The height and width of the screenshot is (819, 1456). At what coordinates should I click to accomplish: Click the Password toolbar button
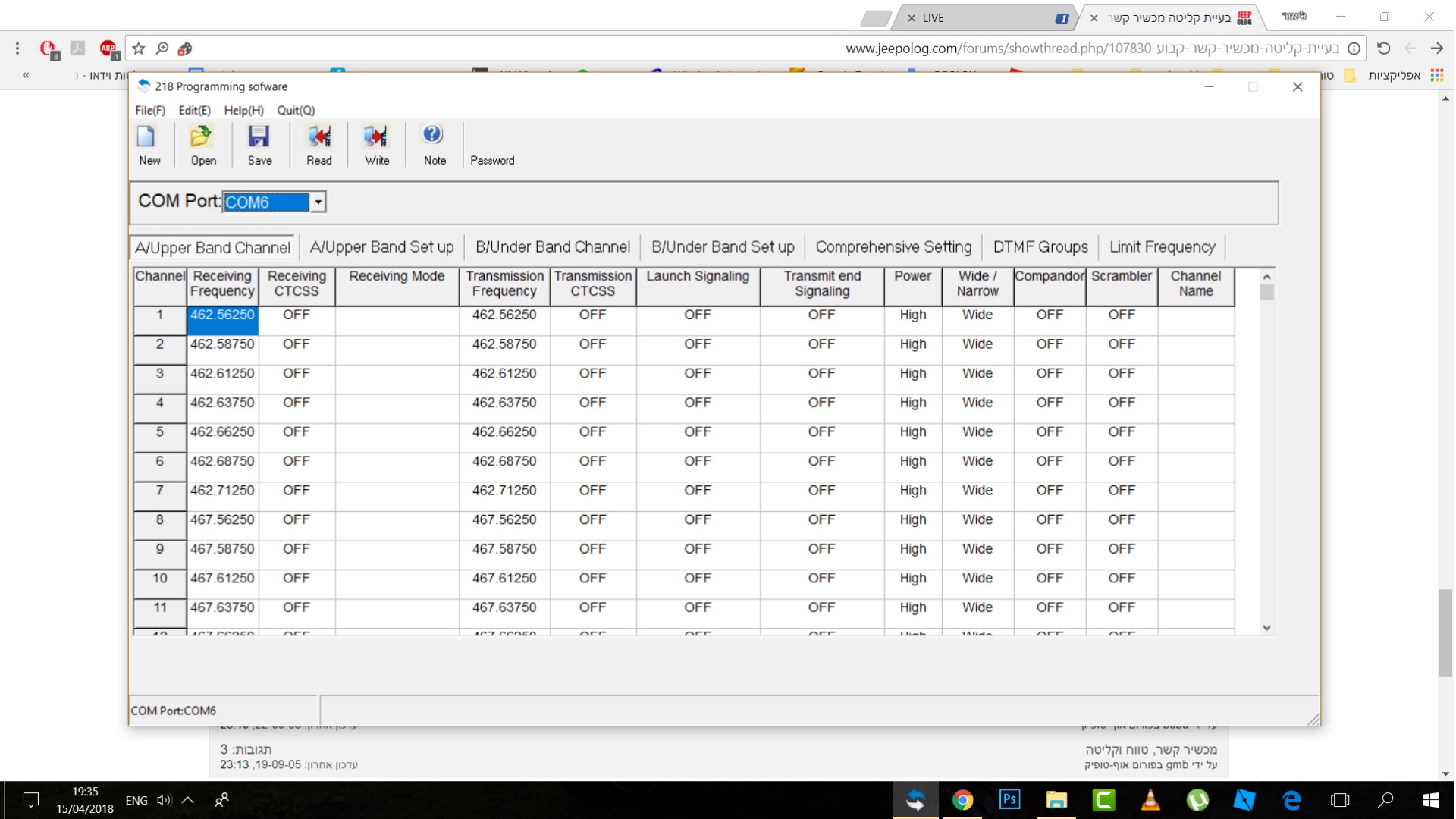491,160
